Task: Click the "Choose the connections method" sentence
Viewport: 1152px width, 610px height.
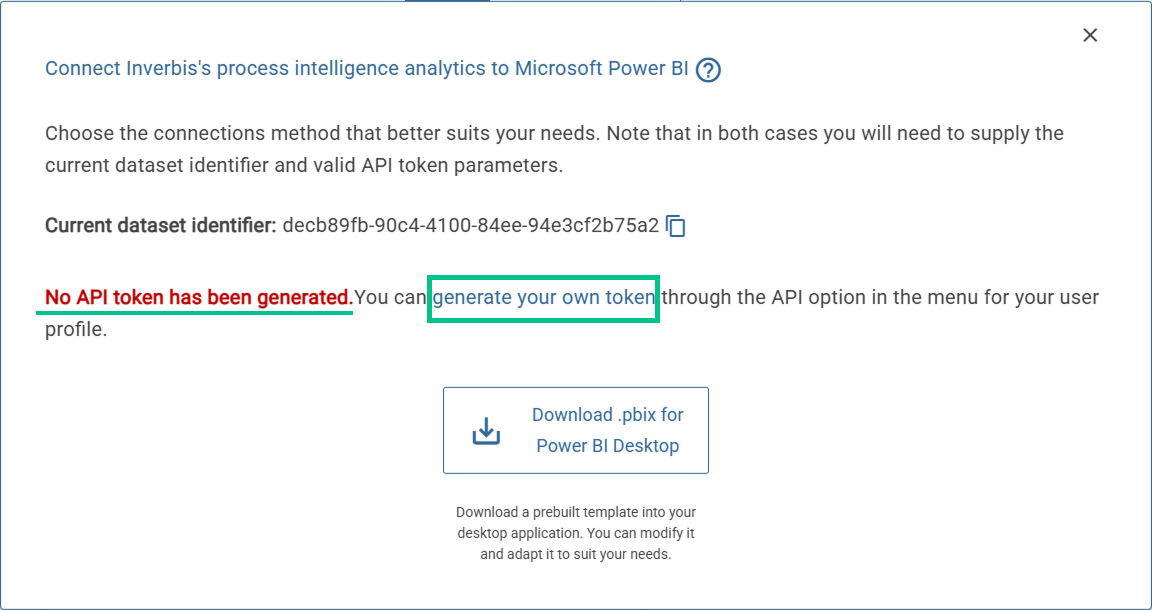Action: click(x=322, y=133)
